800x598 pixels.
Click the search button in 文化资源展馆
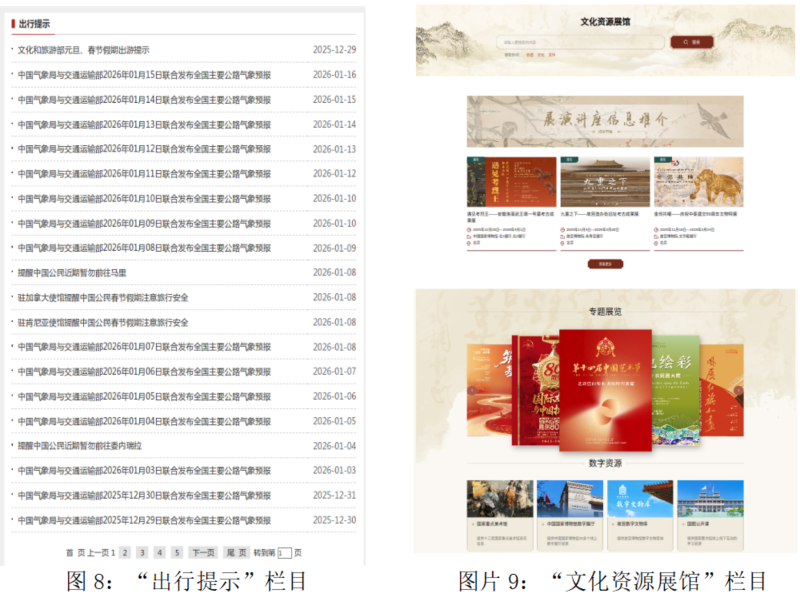tap(691, 43)
